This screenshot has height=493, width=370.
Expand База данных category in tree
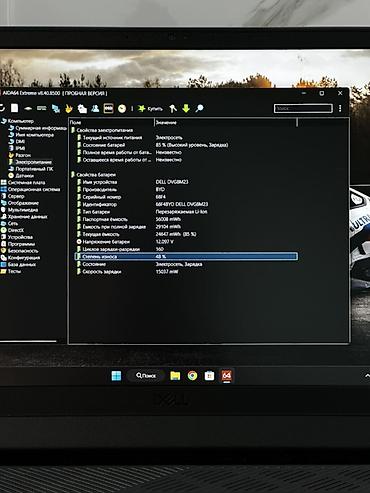click(x=18, y=264)
